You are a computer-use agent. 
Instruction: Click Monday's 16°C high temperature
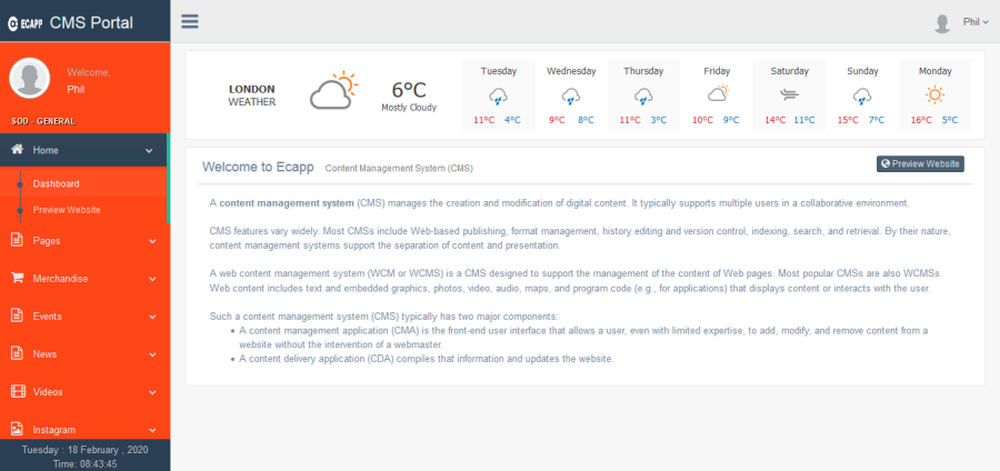(921, 120)
